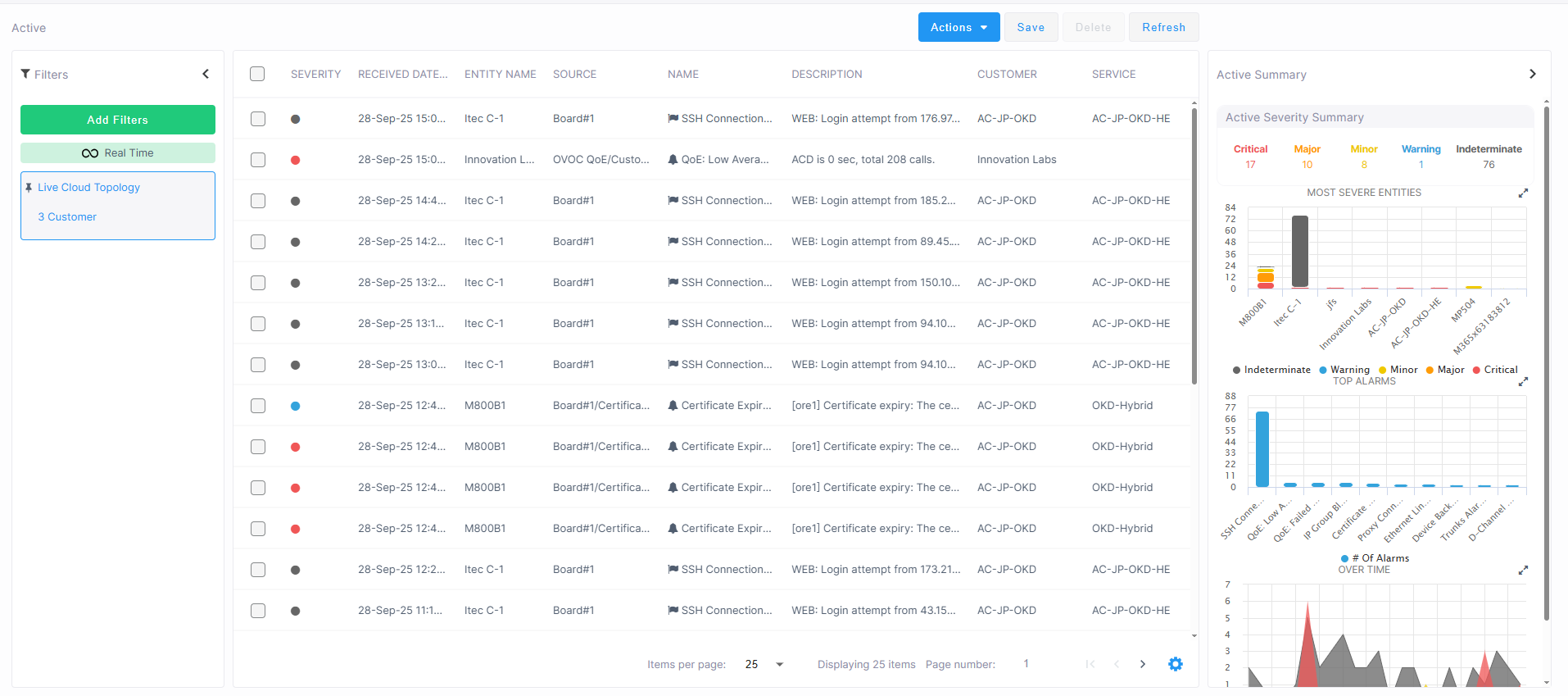The height and width of the screenshot is (696, 1568).
Task: Expand the Top Alarms chart
Action: click(x=1523, y=382)
